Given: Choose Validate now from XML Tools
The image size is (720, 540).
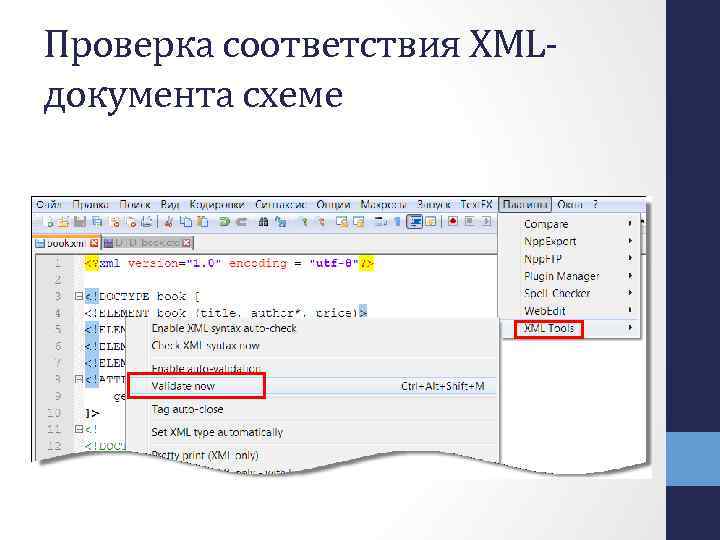Looking at the screenshot, I should pos(312,386).
